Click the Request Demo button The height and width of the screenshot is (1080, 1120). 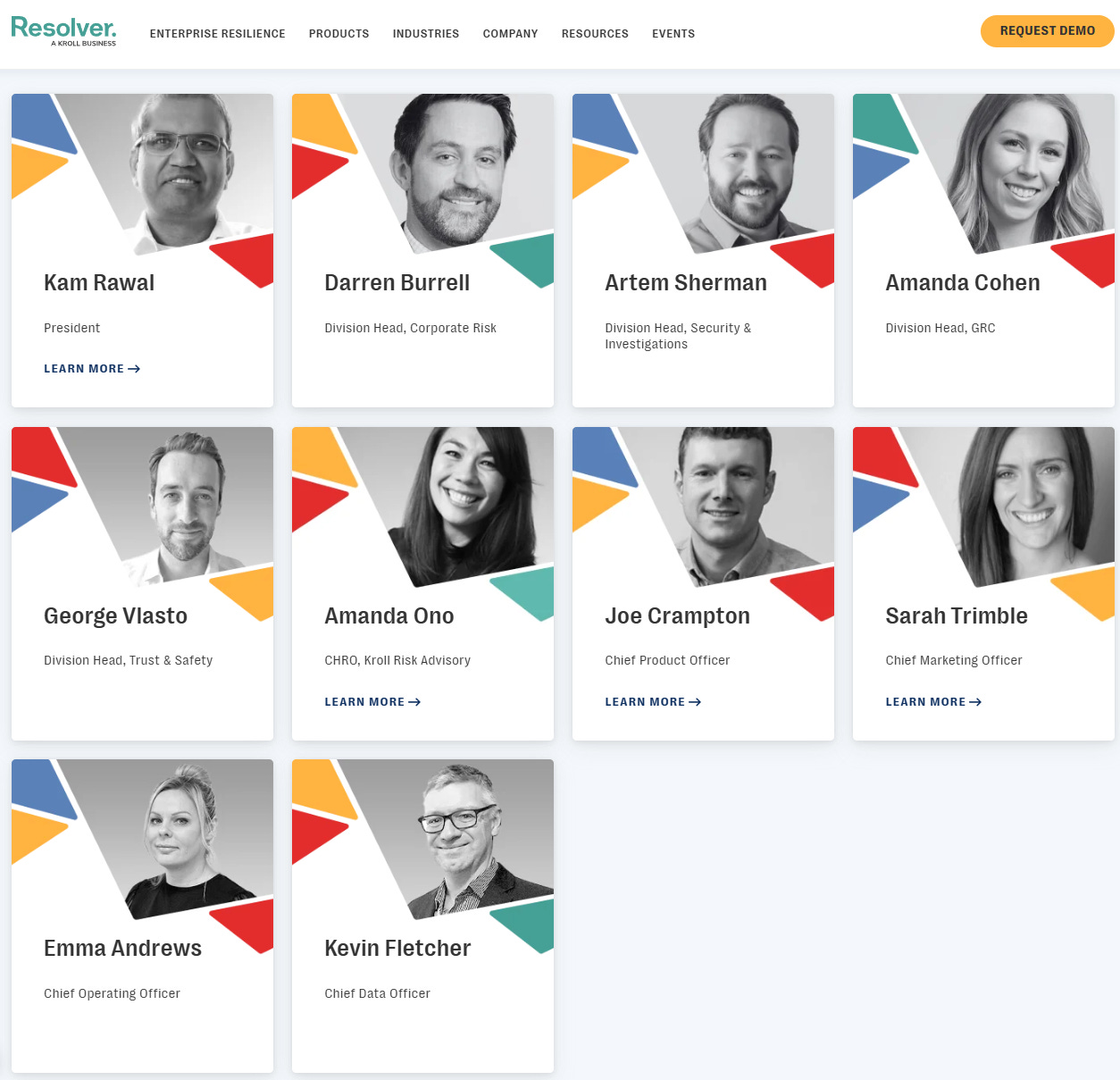pos(1048,31)
